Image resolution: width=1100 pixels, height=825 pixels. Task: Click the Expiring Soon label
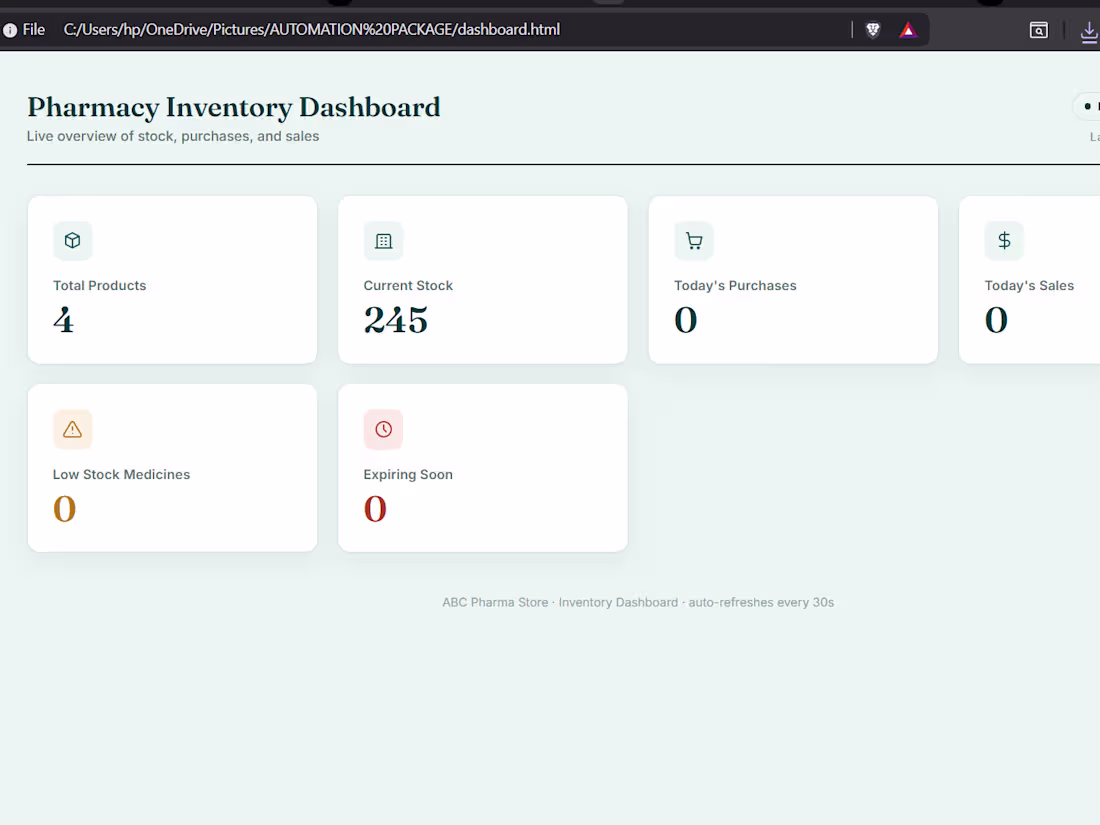coord(408,474)
